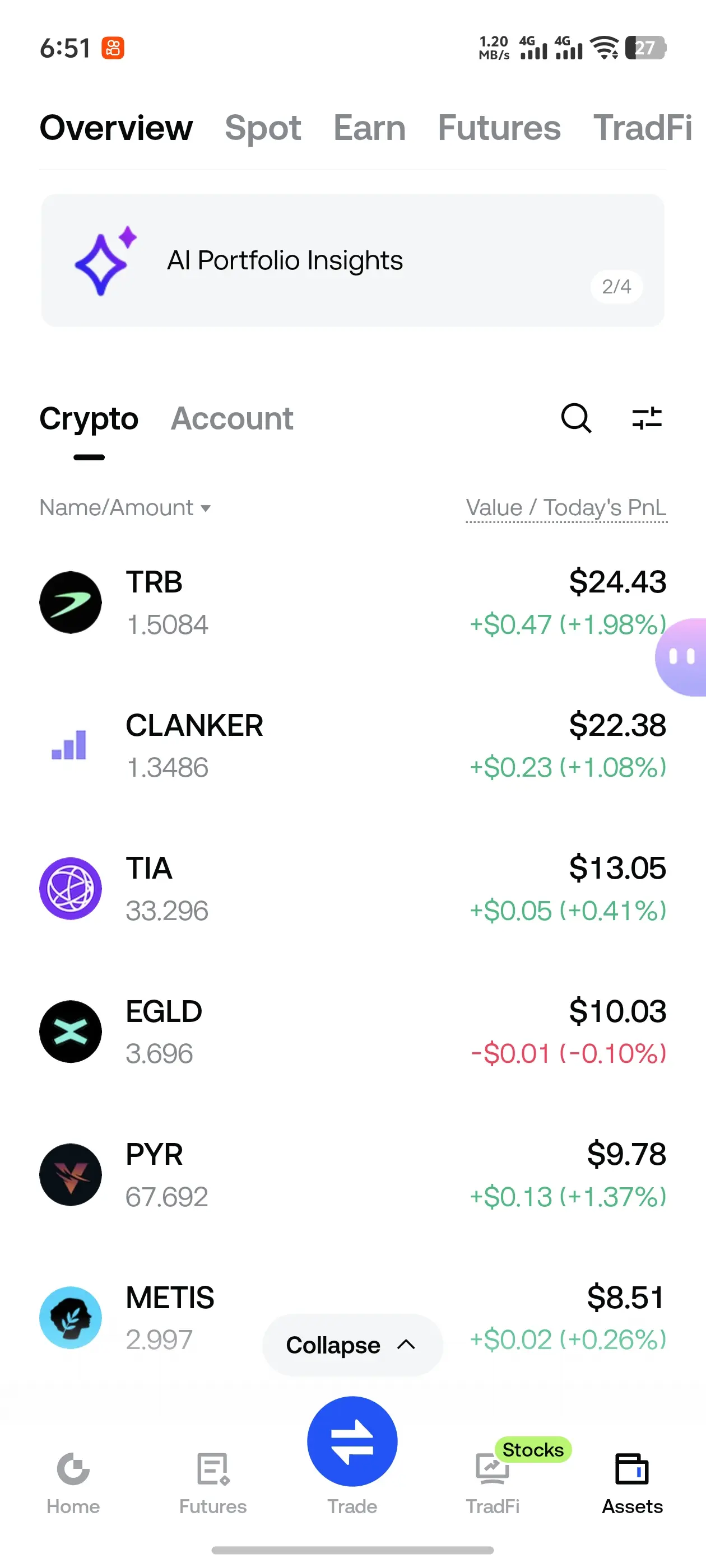The width and height of the screenshot is (706, 1568).
Task: Select the Account tab
Action: (x=232, y=418)
